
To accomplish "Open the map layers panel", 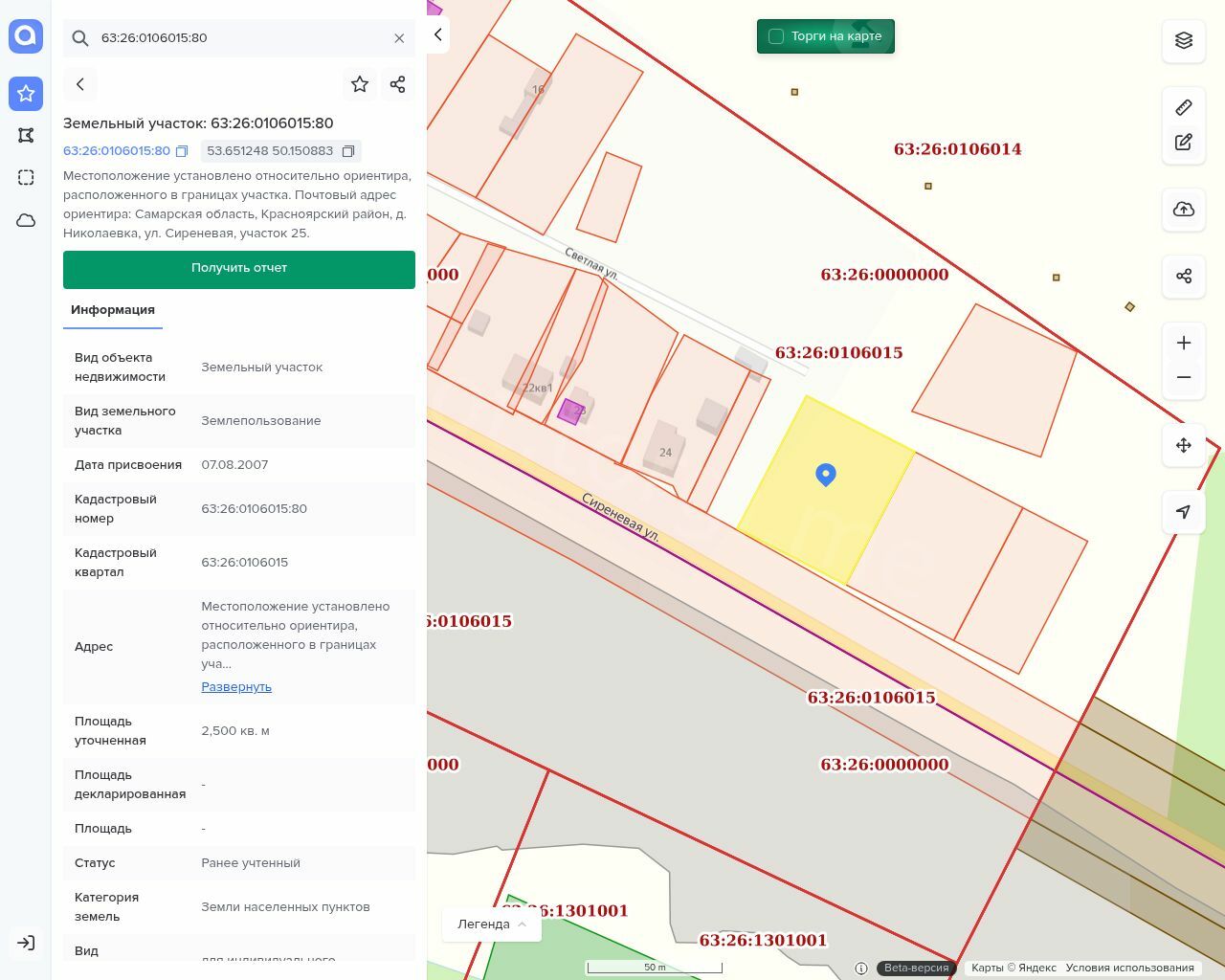I will coord(1184,40).
